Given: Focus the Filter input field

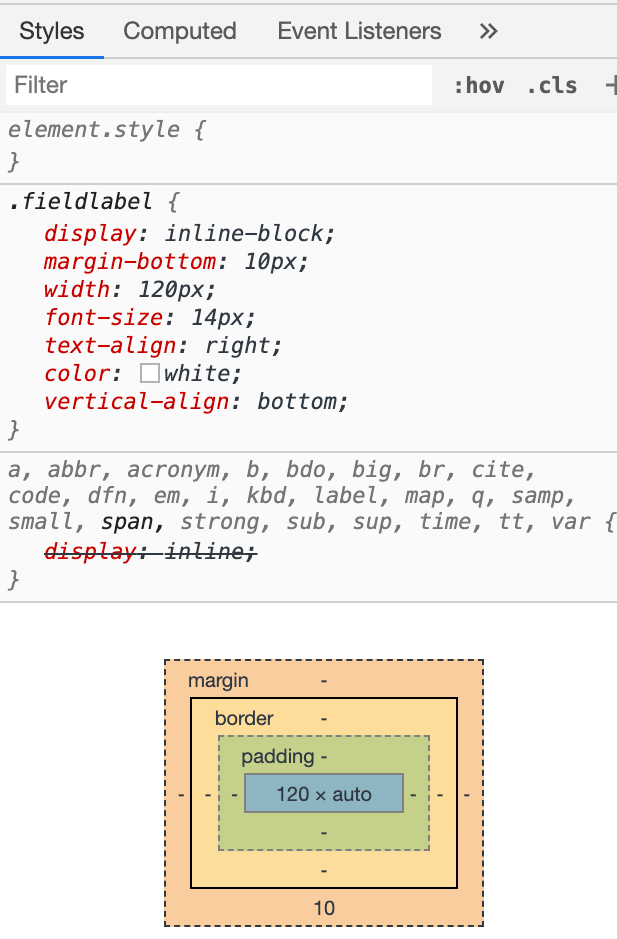Looking at the screenshot, I should coord(219,85).
